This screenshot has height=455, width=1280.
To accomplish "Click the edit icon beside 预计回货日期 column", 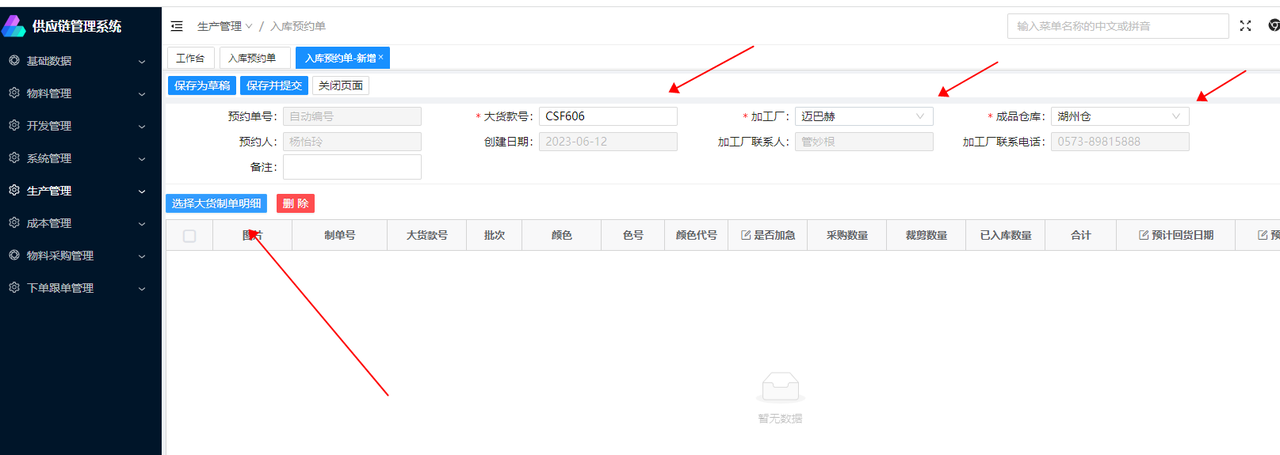I will coord(1143,236).
